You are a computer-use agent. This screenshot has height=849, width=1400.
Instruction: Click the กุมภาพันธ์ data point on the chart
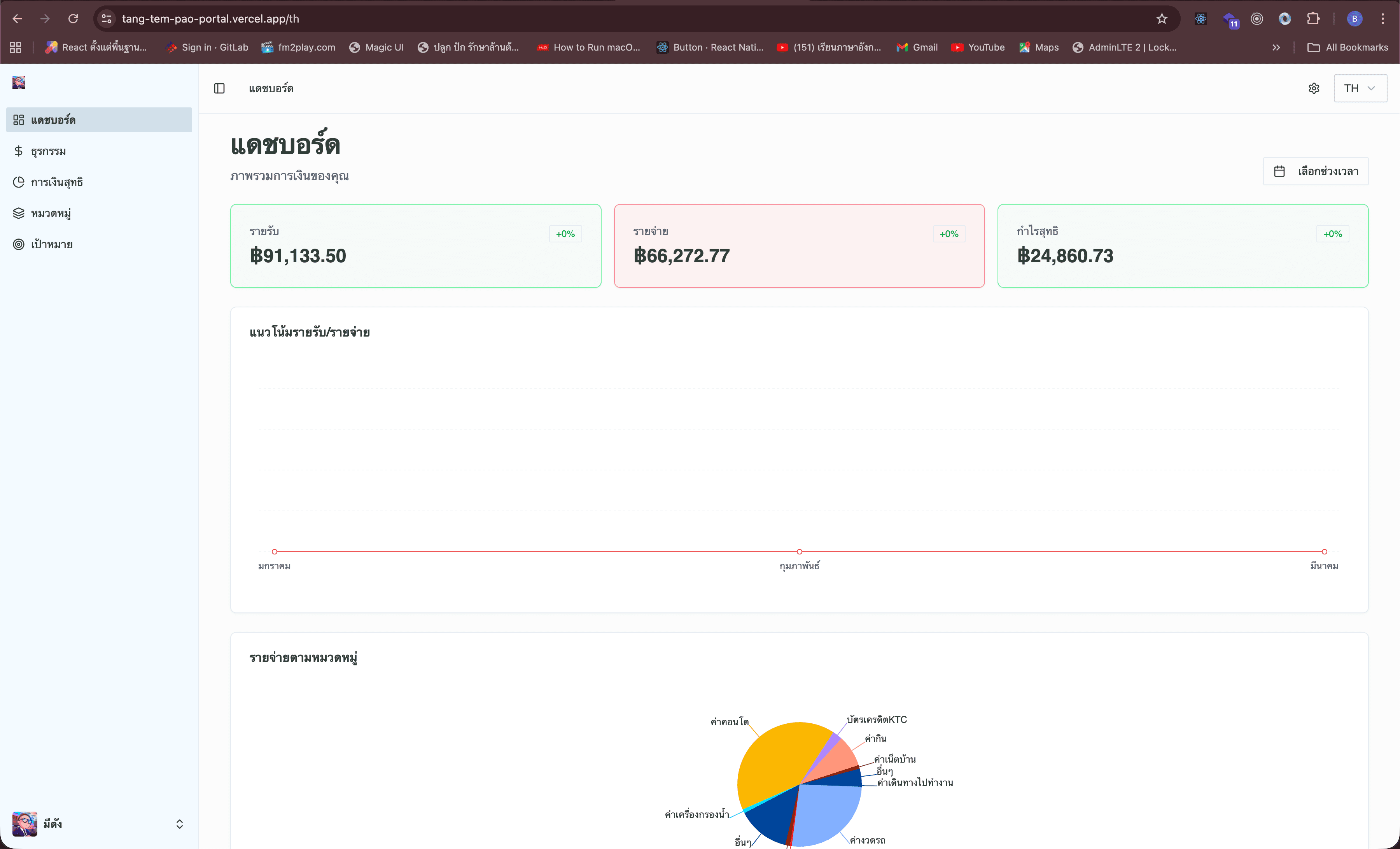(799, 552)
